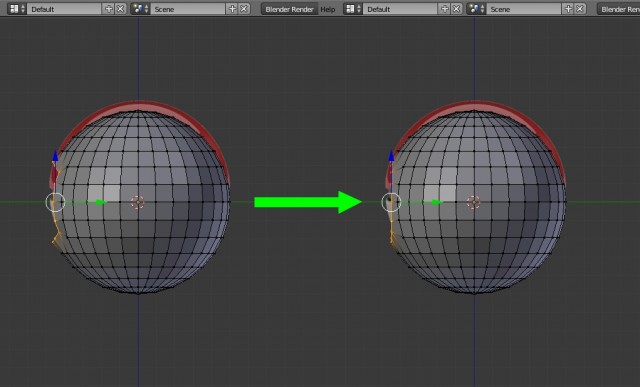Screen dimensions: 640x387
Task: Delete the active Scene in left window
Action: [x=244, y=9]
